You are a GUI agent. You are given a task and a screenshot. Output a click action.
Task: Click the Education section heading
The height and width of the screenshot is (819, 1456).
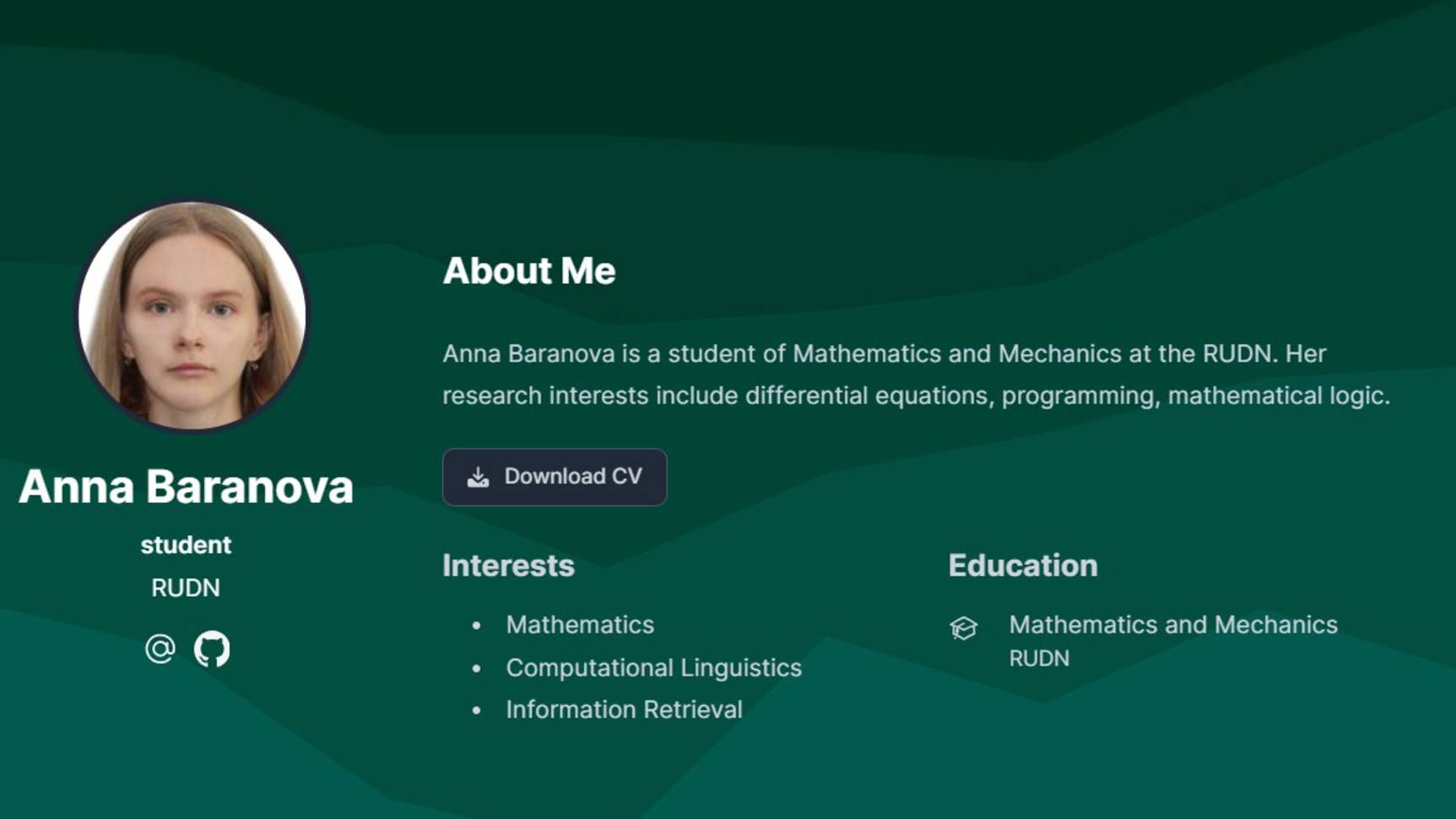pos(1023,566)
